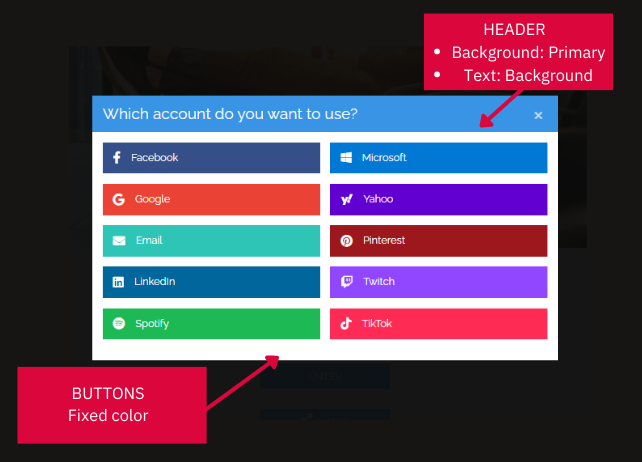Sign in with the Facebook label
The image size is (642, 462).
coord(155,158)
